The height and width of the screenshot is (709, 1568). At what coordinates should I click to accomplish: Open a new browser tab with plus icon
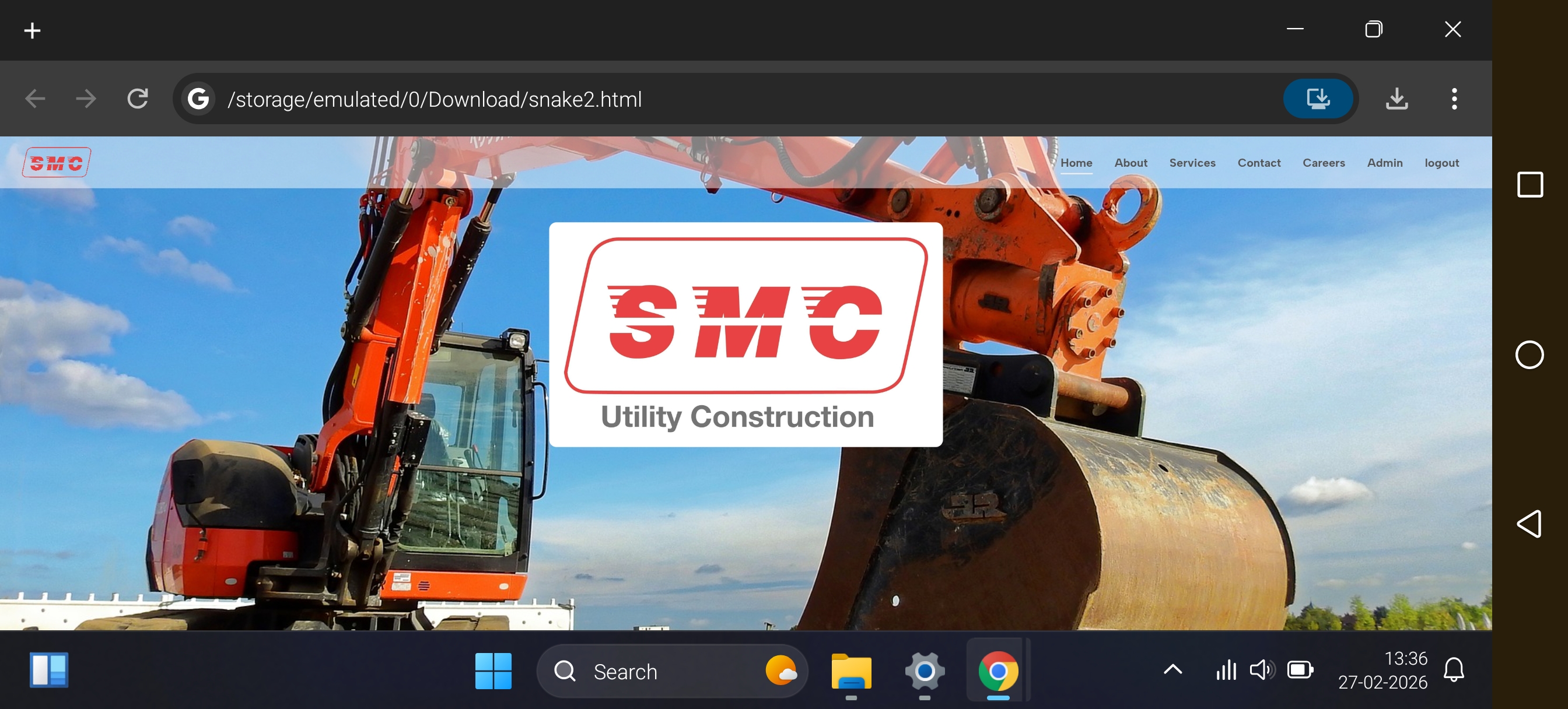point(32,30)
